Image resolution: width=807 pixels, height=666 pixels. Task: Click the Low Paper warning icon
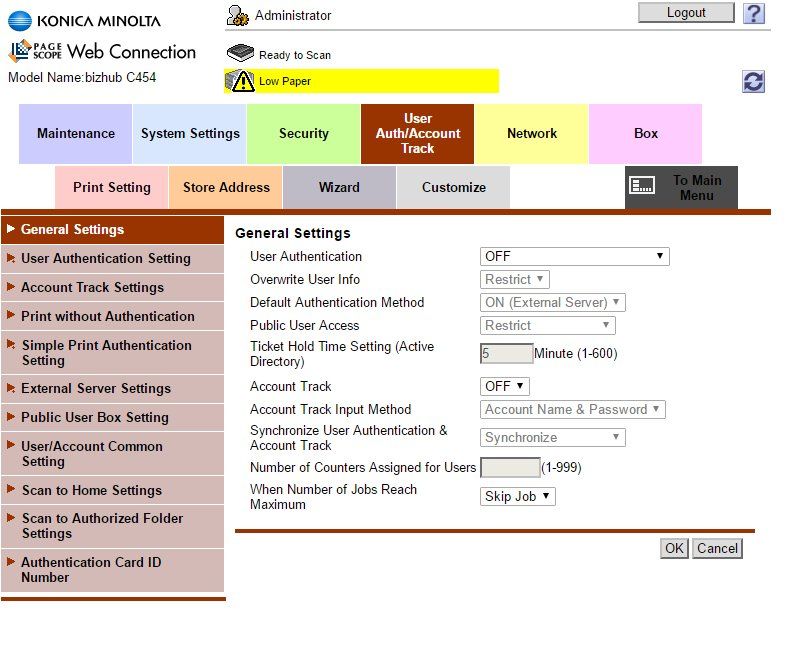click(x=240, y=81)
